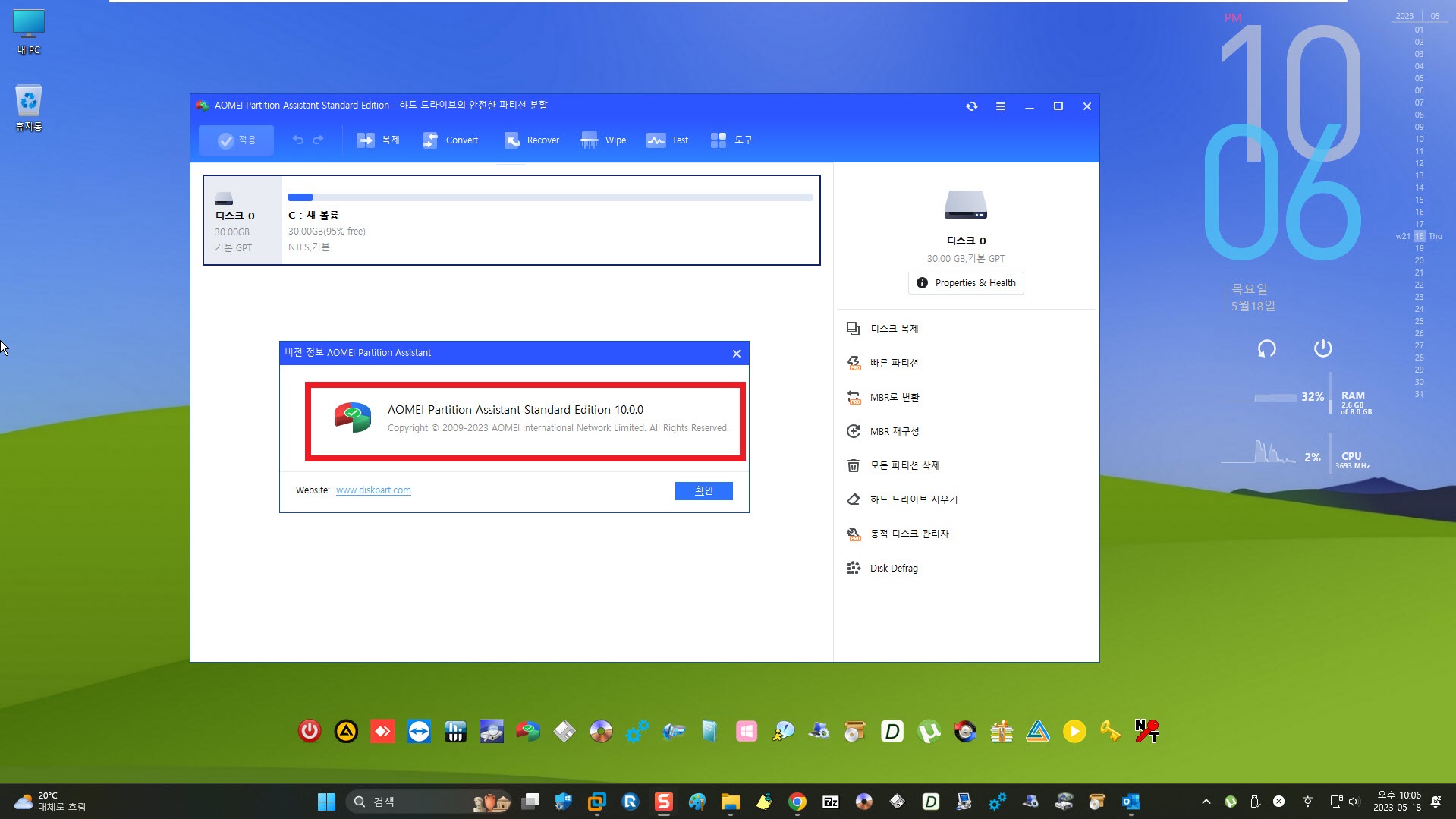Click the NT red key dock icon
Image resolution: width=1456 pixels, height=819 pixels.
(x=1147, y=732)
